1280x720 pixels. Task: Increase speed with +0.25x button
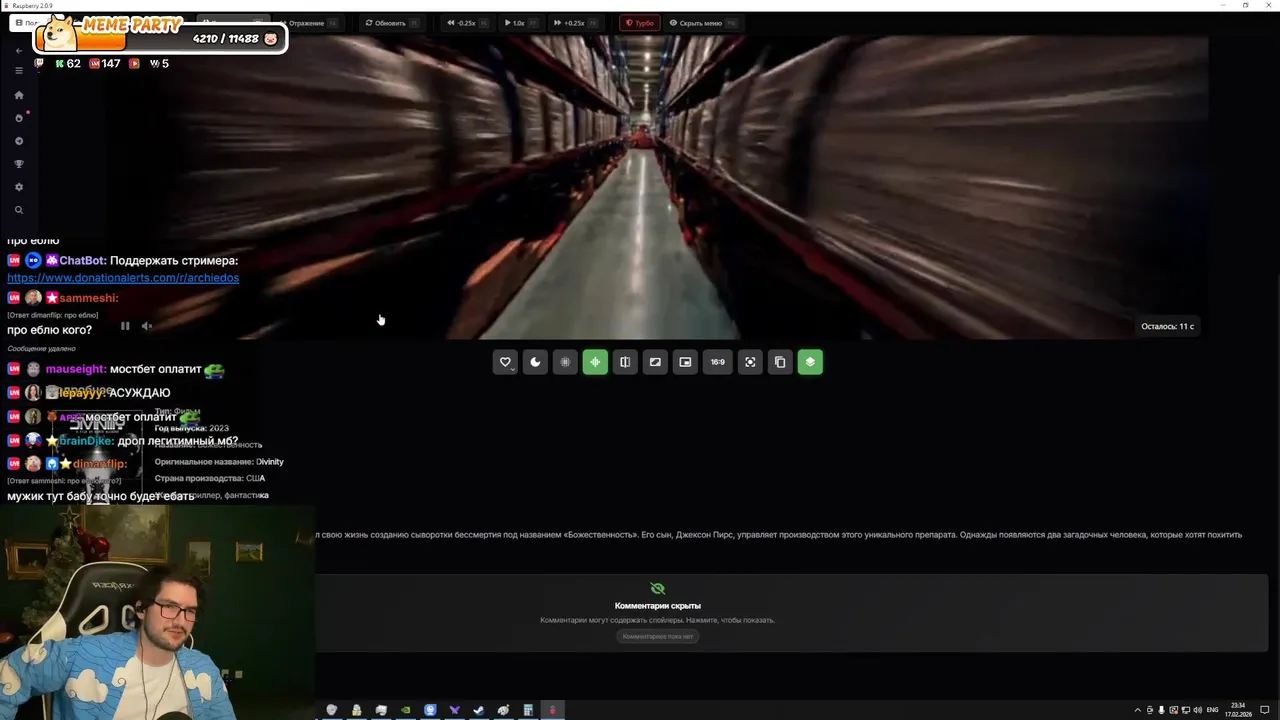point(575,23)
